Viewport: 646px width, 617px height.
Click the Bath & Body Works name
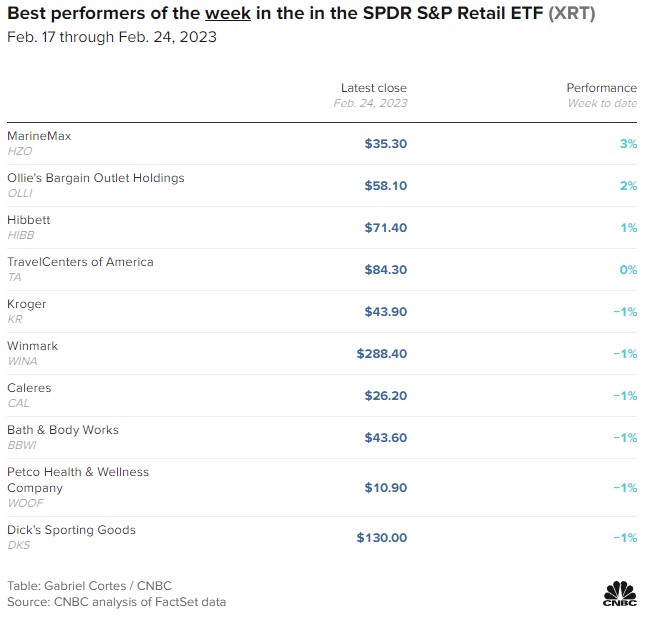coord(63,430)
